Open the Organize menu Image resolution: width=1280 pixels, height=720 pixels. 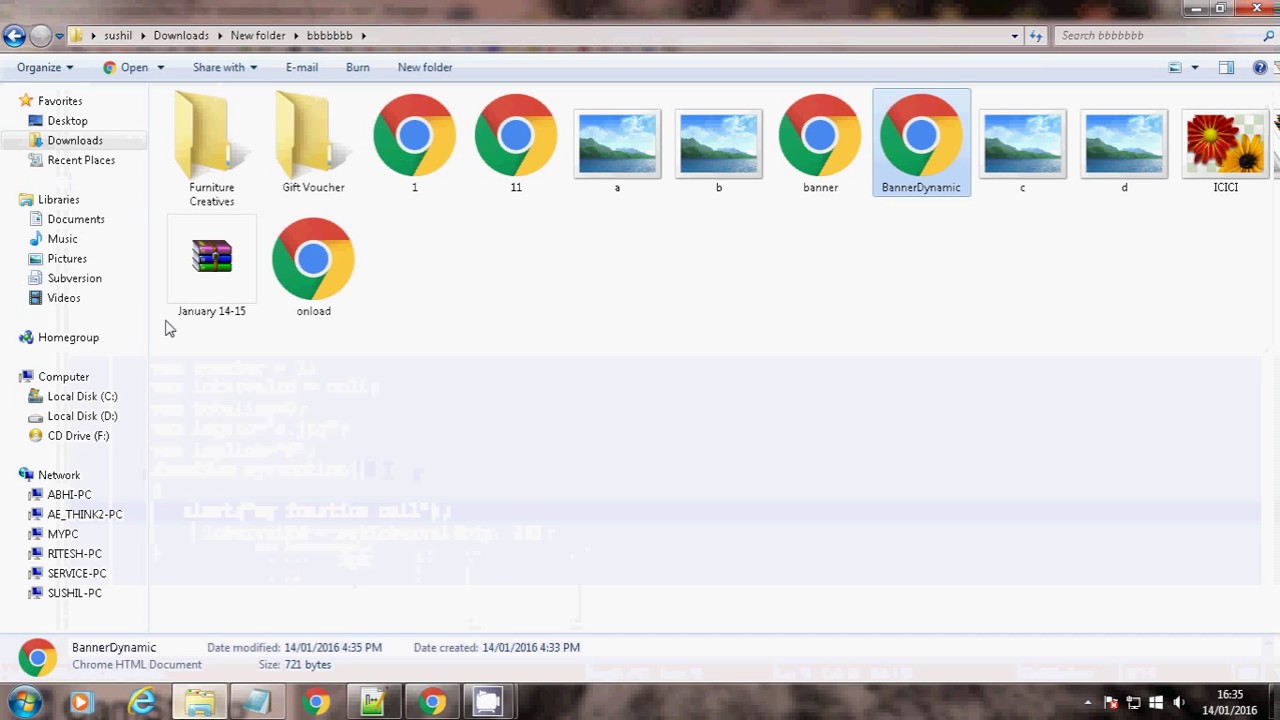pos(44,67)
